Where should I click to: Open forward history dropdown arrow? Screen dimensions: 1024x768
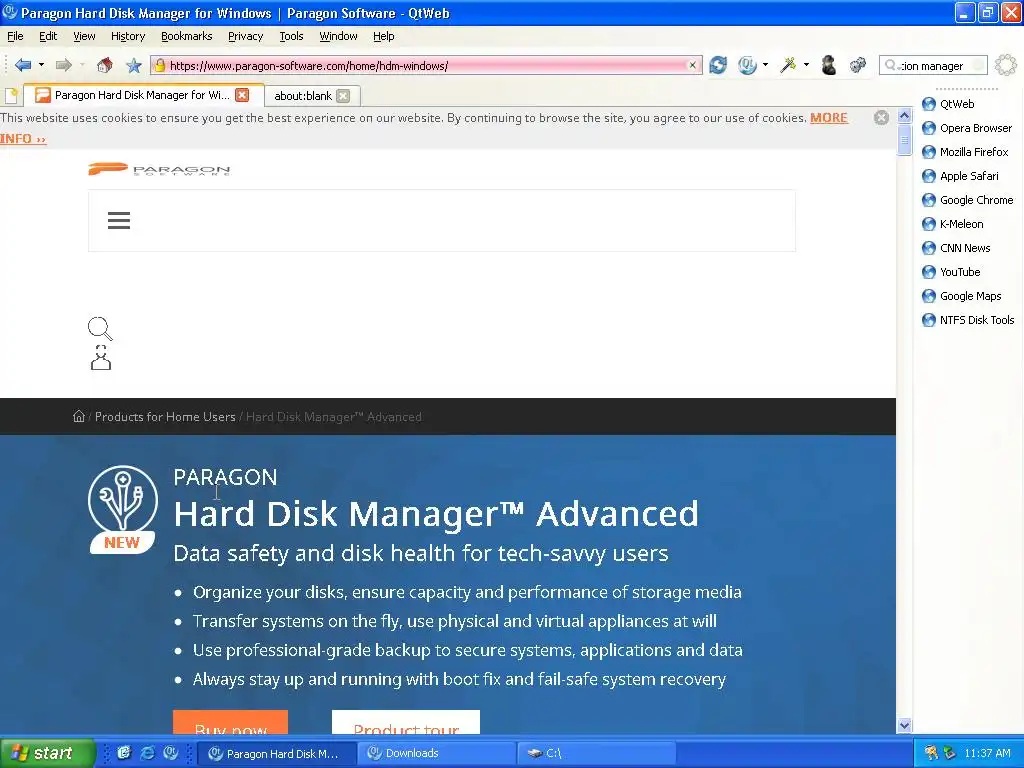pyautogui.click(x=82, y=65)
